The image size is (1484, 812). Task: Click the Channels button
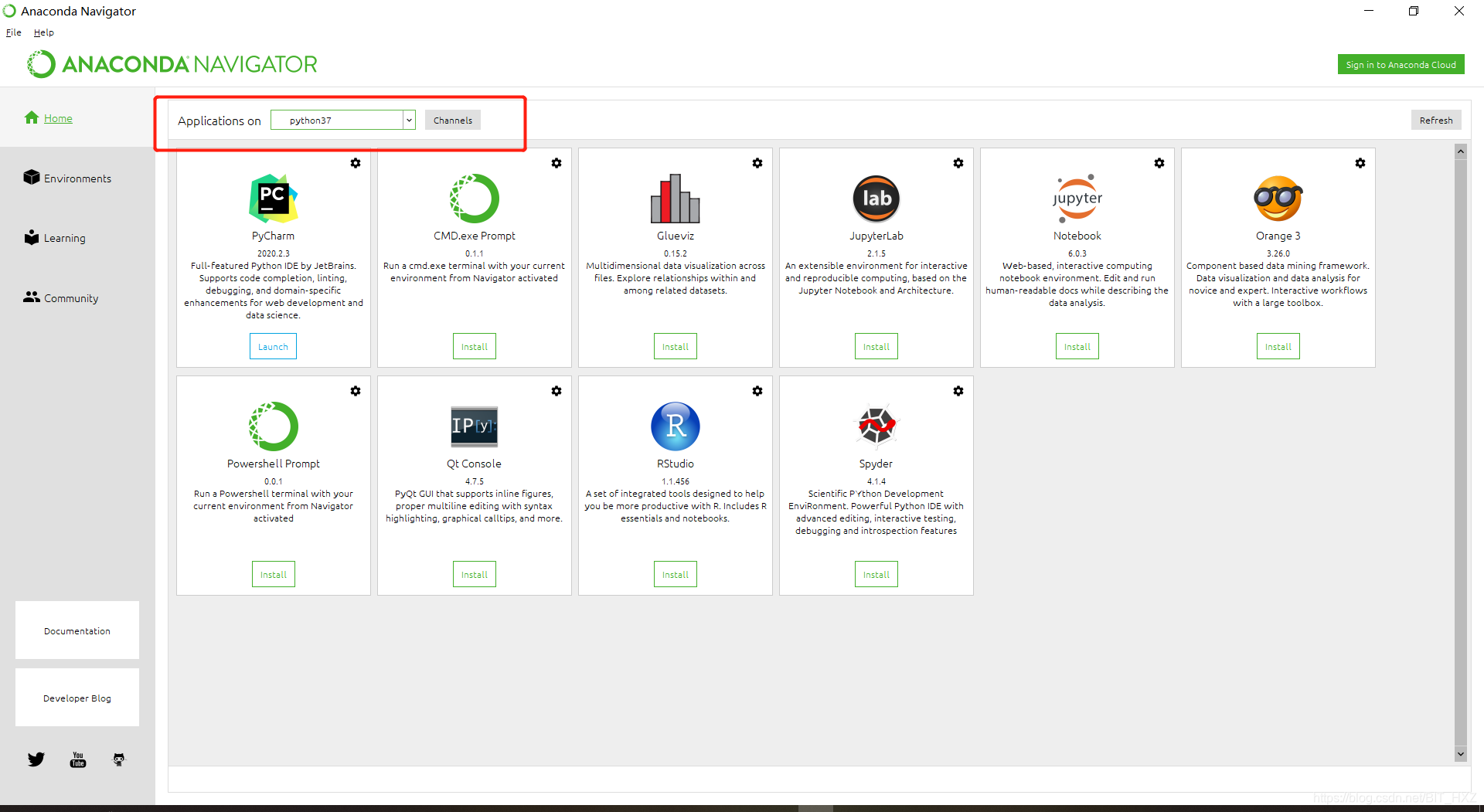coord(453,120)
